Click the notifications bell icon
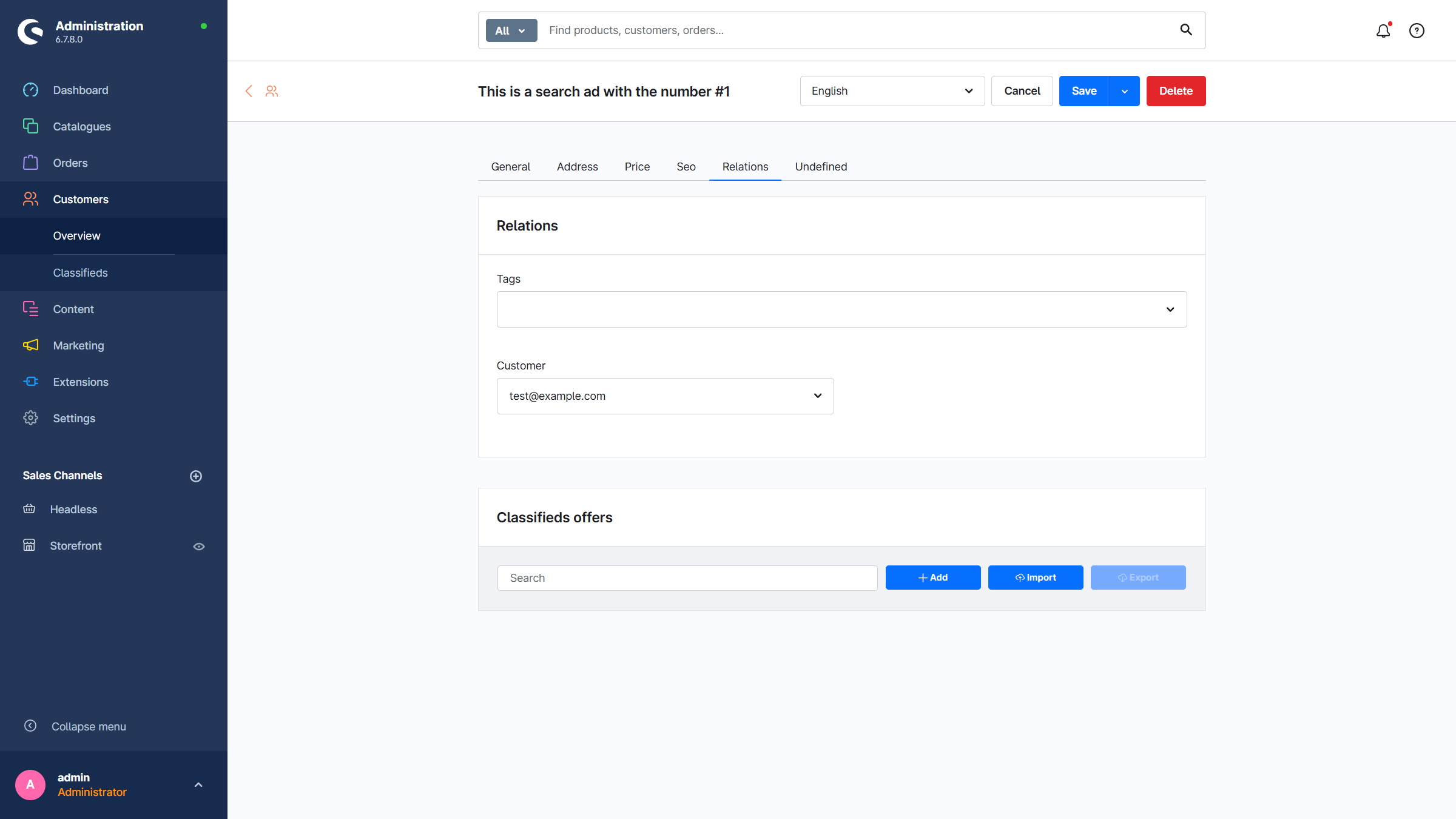The height and width of the screenshot is (819, 1456). point(1383,30)
